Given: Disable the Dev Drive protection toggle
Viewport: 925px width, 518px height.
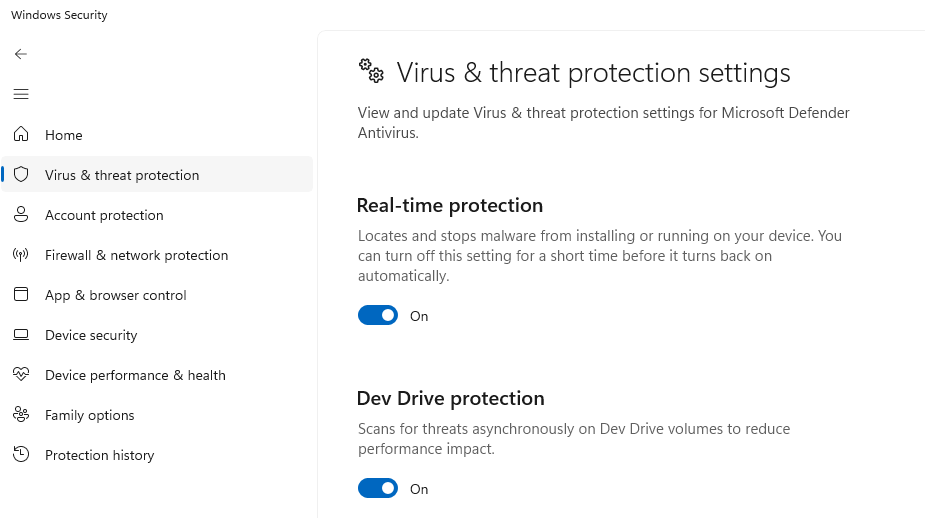Looking at the screenshot, I should [x=378, y=489].
